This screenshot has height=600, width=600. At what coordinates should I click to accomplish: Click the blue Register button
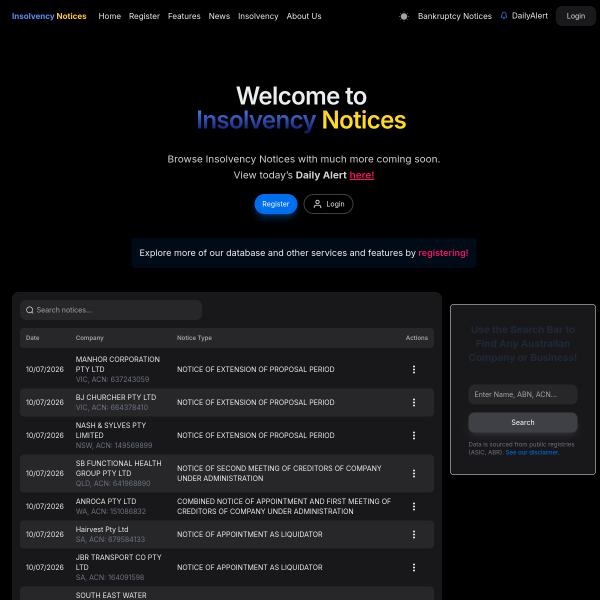pyautogui.click(x=276, y=204)
